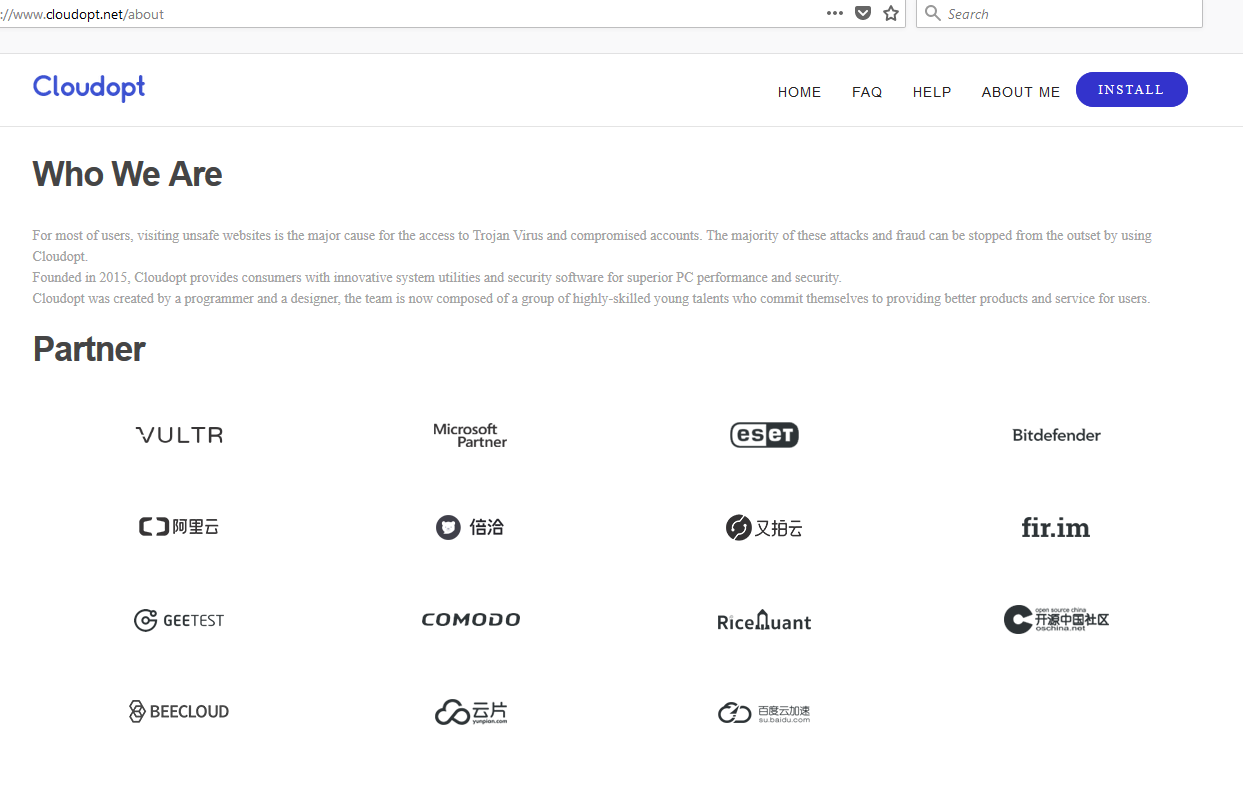Viewport: 1243px width, 806px height.
Task: Go to the HOME page
Action: tap(799, 92)
